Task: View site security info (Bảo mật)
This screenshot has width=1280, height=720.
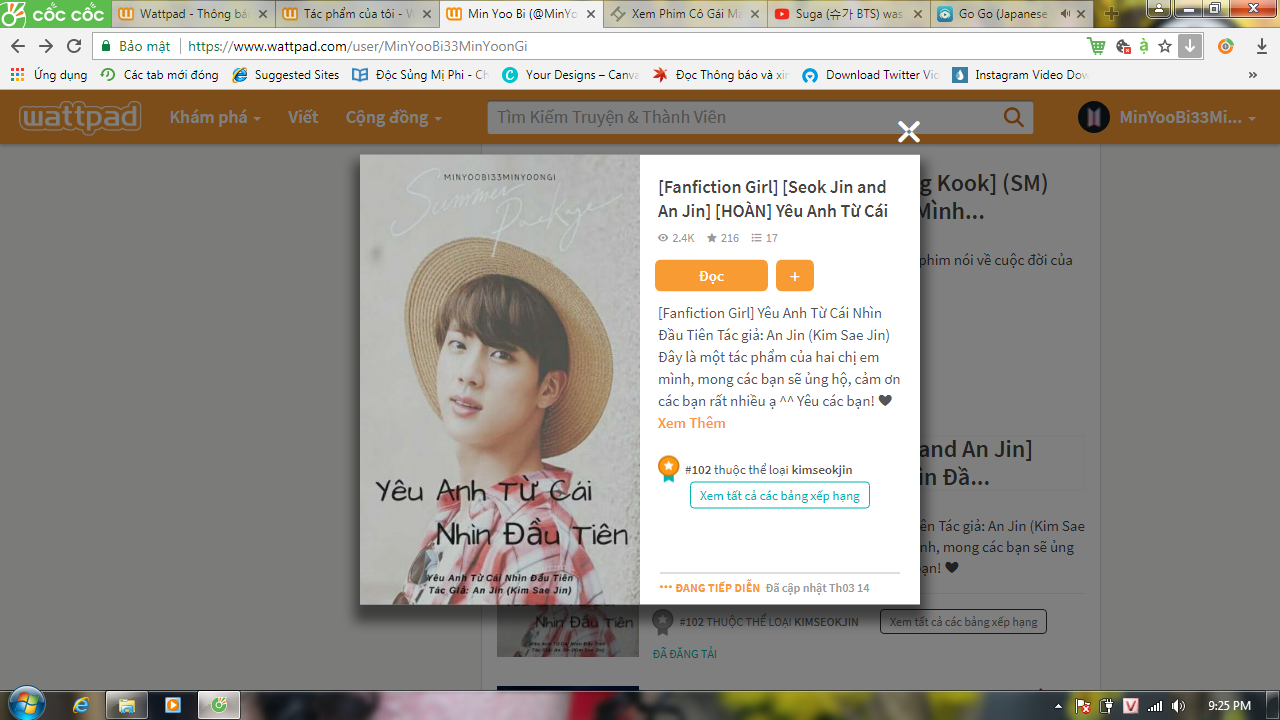Action: click(x=137, y=46)
